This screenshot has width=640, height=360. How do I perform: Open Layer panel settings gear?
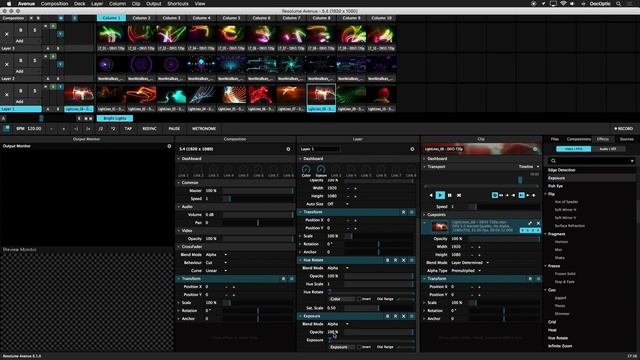[412, 149]
